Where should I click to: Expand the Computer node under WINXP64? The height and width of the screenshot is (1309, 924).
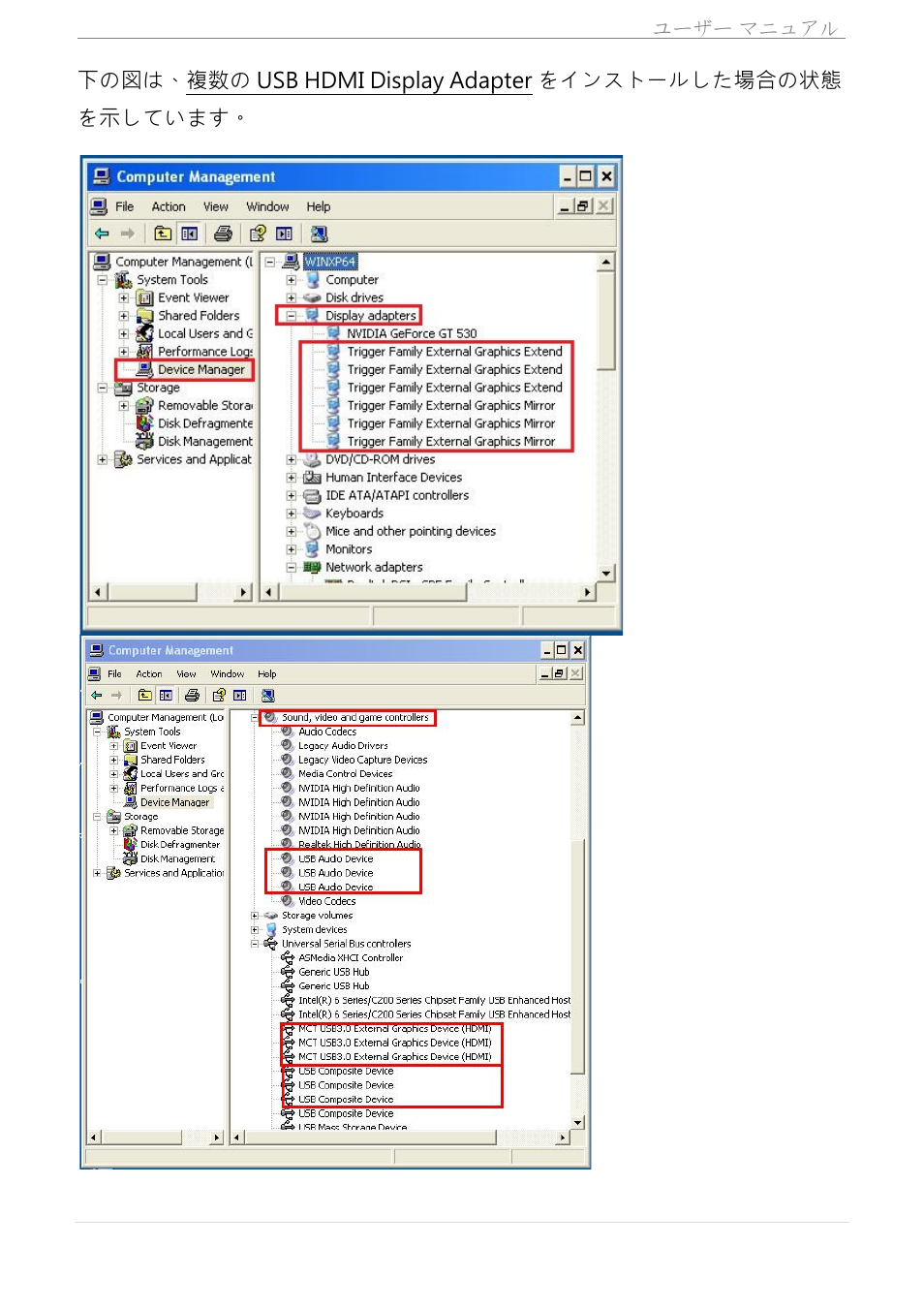pos(291,280)
